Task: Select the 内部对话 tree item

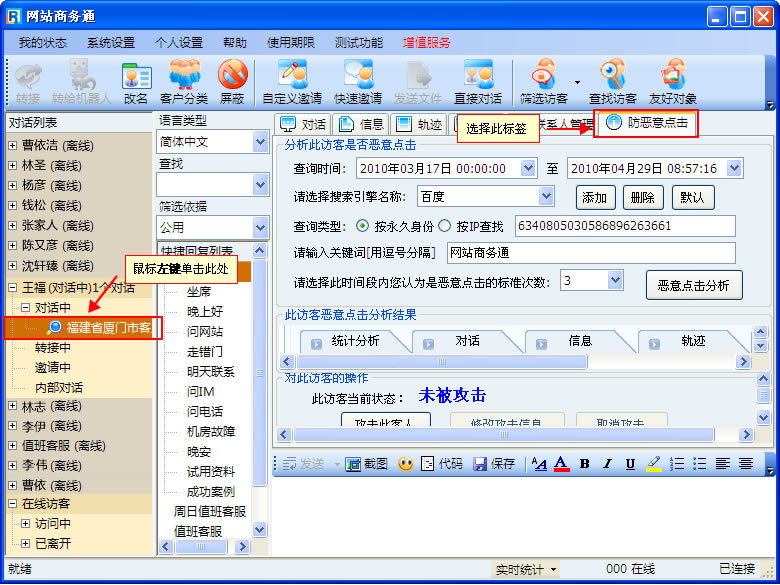Action: point(59,388)
